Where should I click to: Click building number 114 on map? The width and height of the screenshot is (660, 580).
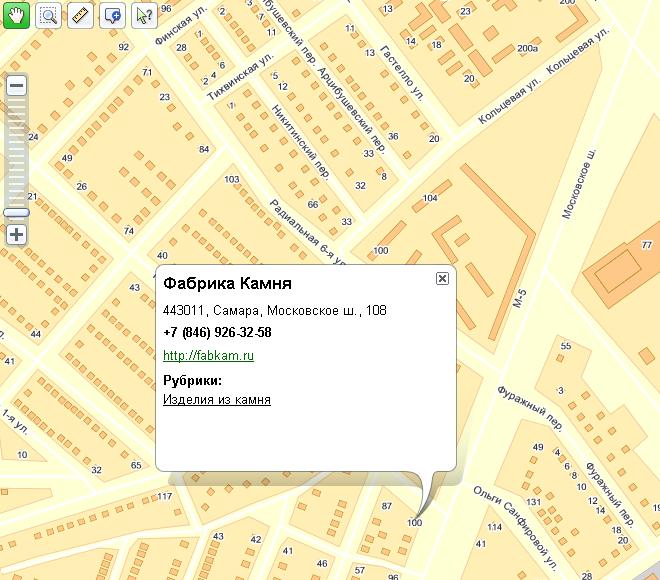click(x=495, y=527)
